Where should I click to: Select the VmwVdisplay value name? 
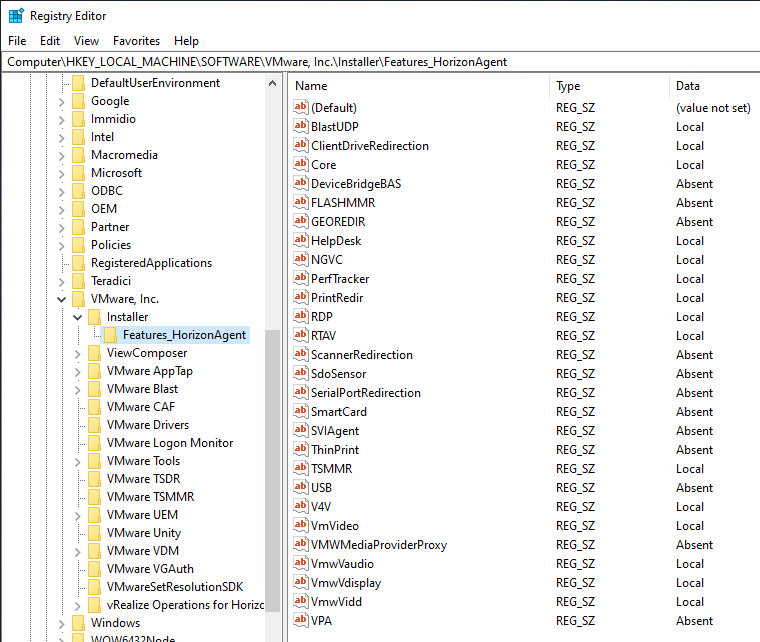point(346,583)
